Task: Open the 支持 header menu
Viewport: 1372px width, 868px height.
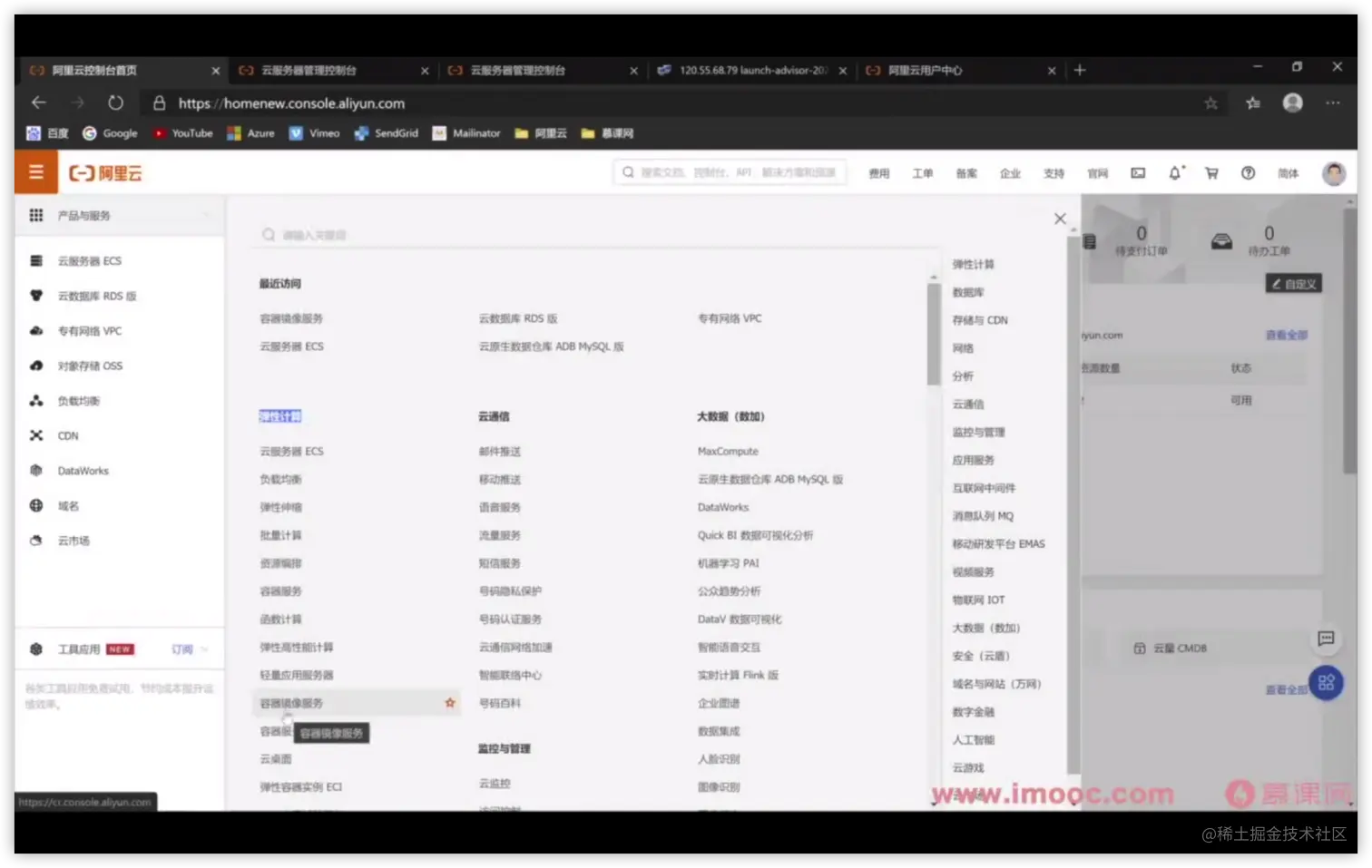Action: (1053, 173)
